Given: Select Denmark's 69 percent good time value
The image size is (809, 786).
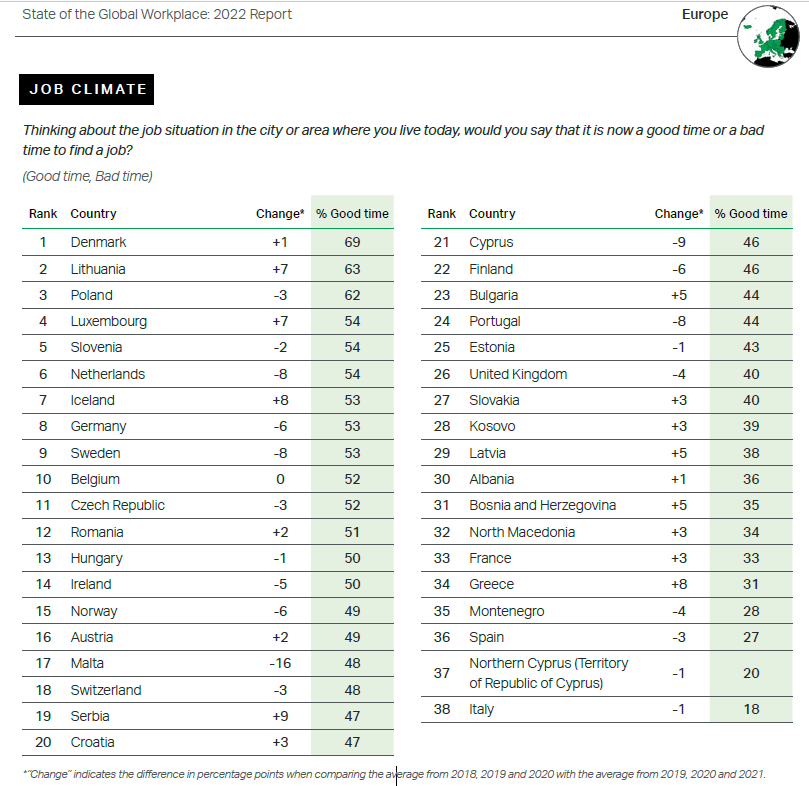Looking at the screenshot, I should pyautogui.click(x=352, y=242).
